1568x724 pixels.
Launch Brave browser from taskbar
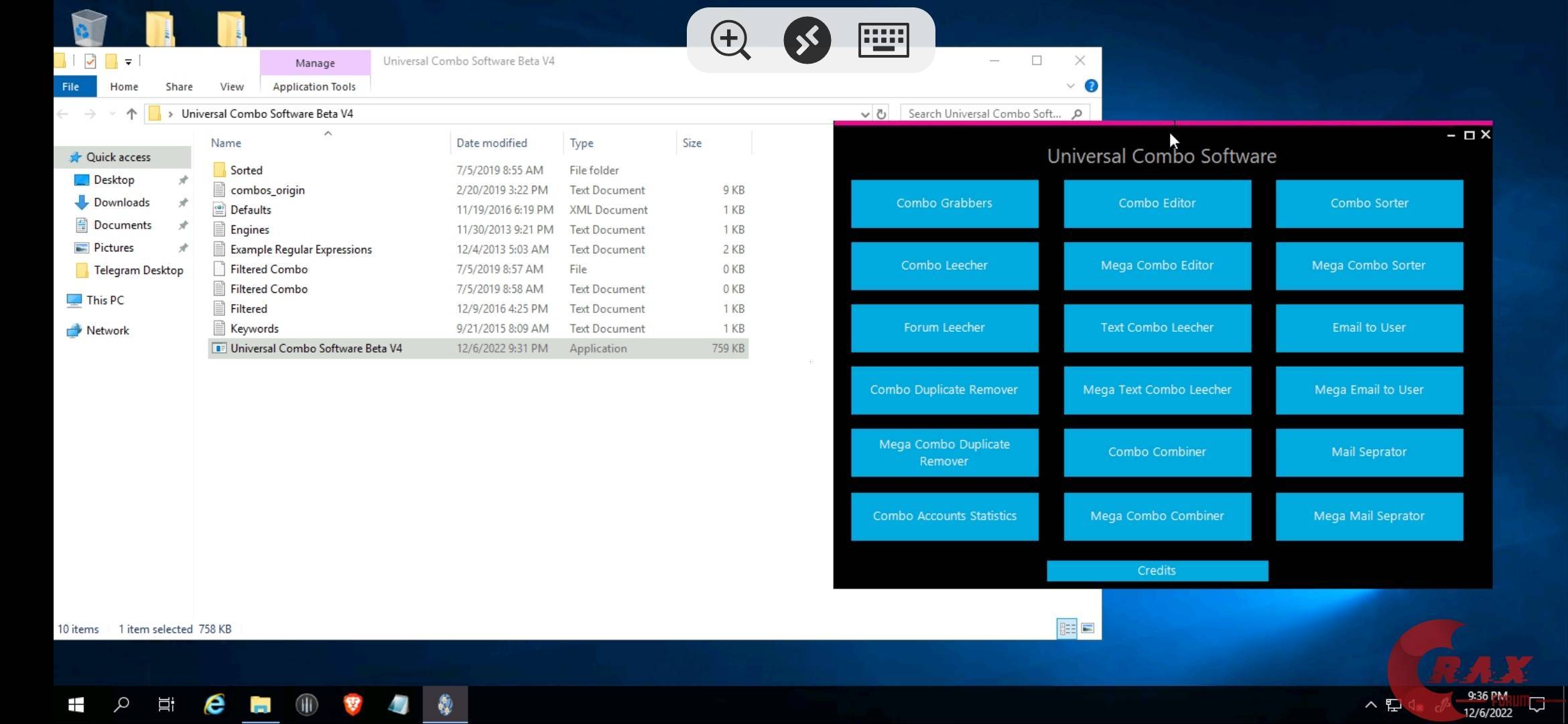coord(352,704)
